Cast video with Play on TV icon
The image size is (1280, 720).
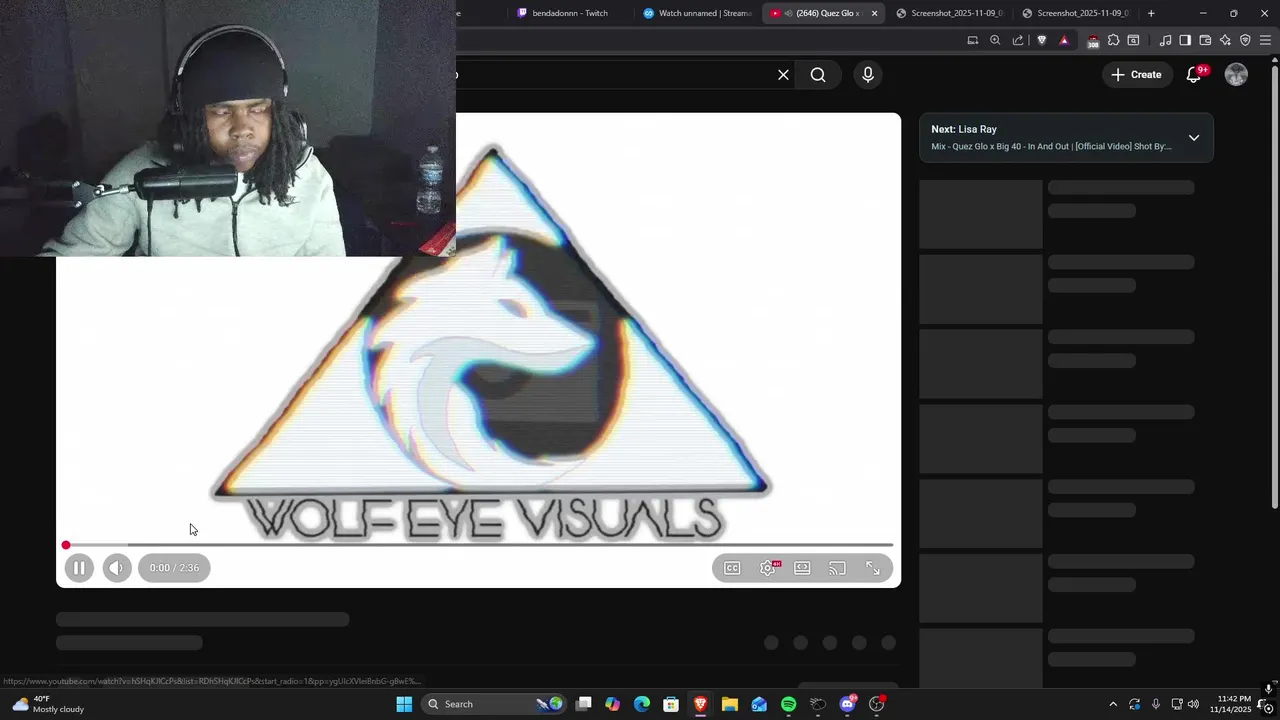pos(837,568)
